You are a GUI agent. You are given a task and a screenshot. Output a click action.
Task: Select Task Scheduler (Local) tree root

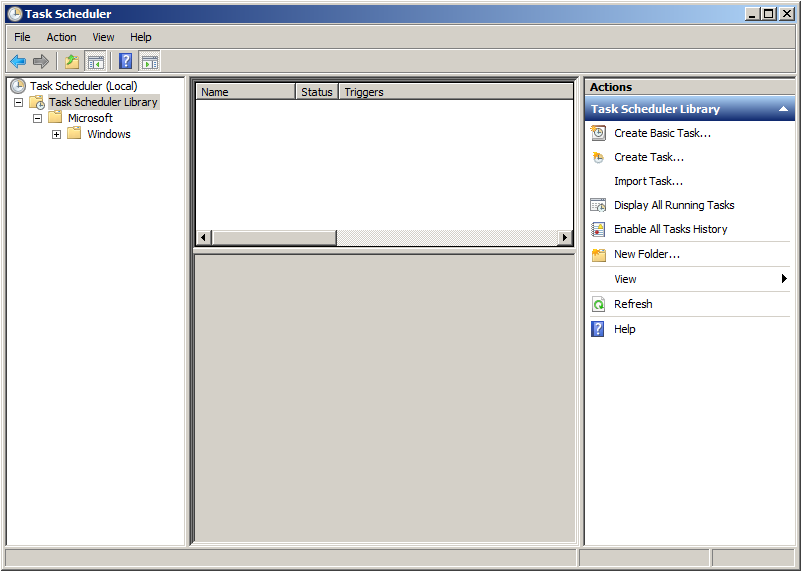84,86
